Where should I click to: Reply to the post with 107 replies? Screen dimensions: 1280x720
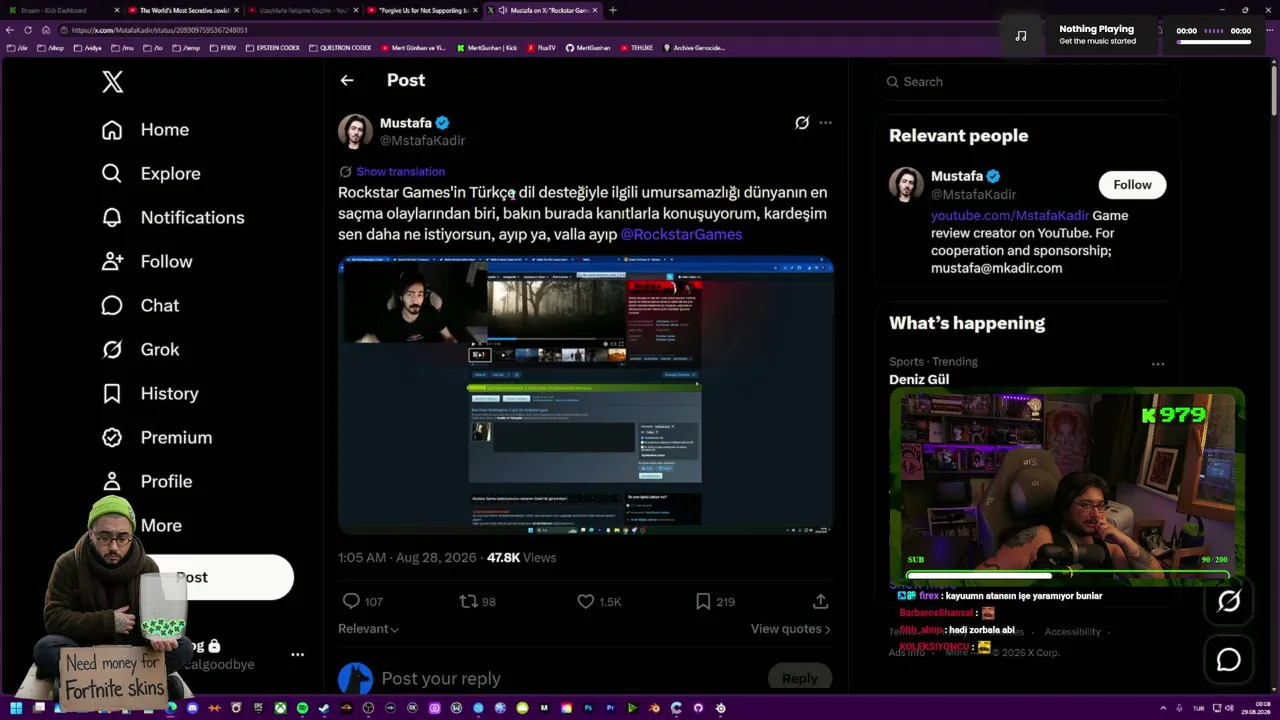(363, 602)
